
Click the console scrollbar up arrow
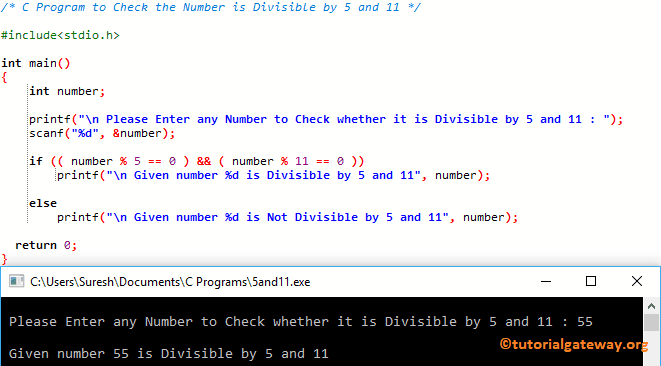click(x=651, y=306)
